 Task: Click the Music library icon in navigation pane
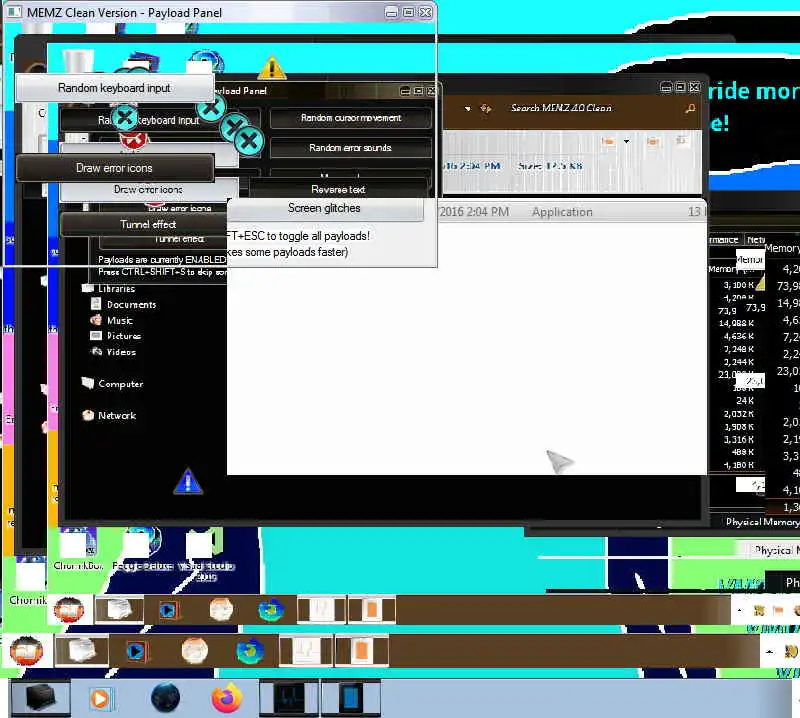coord(96,320)
